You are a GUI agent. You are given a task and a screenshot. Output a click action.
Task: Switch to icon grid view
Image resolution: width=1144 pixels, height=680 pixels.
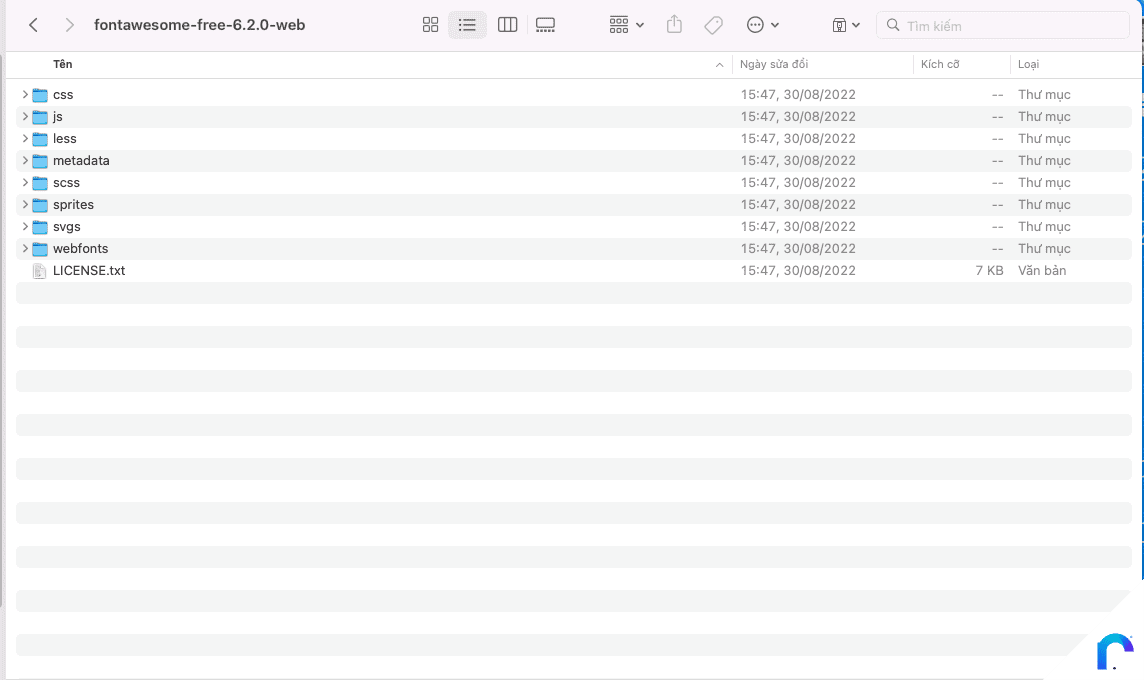(430, 25)
